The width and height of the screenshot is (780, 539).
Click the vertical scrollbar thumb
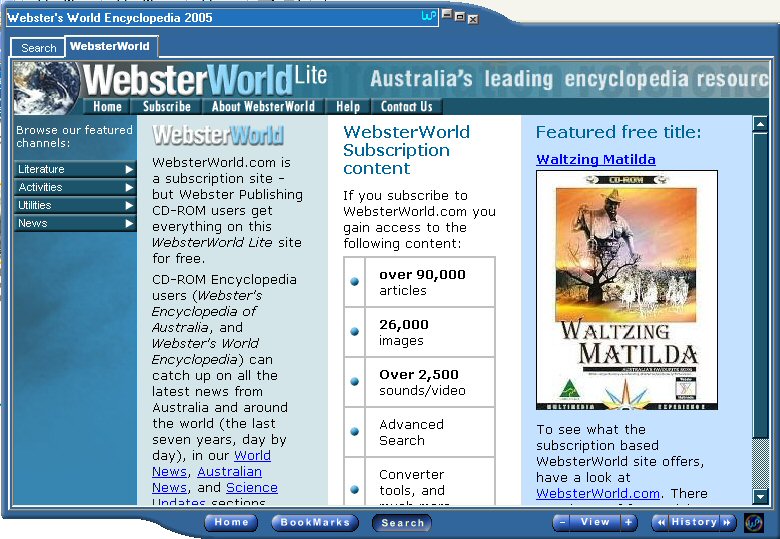[760, 285]
